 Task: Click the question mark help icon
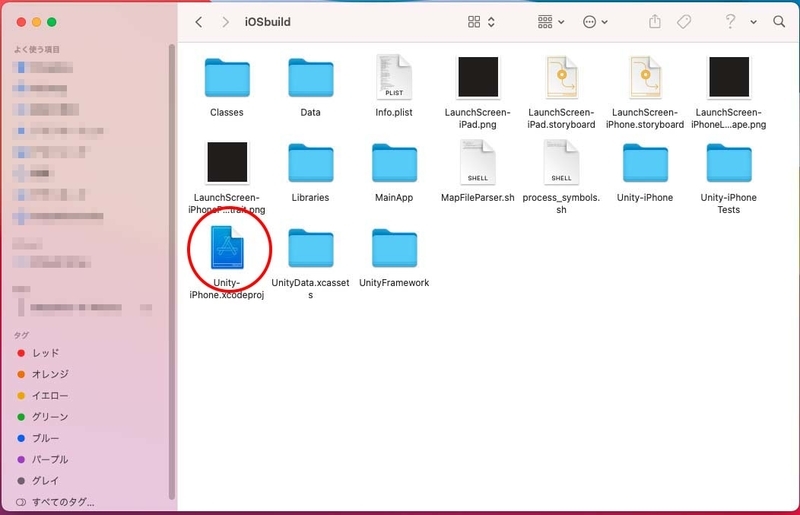click(731, 21)
